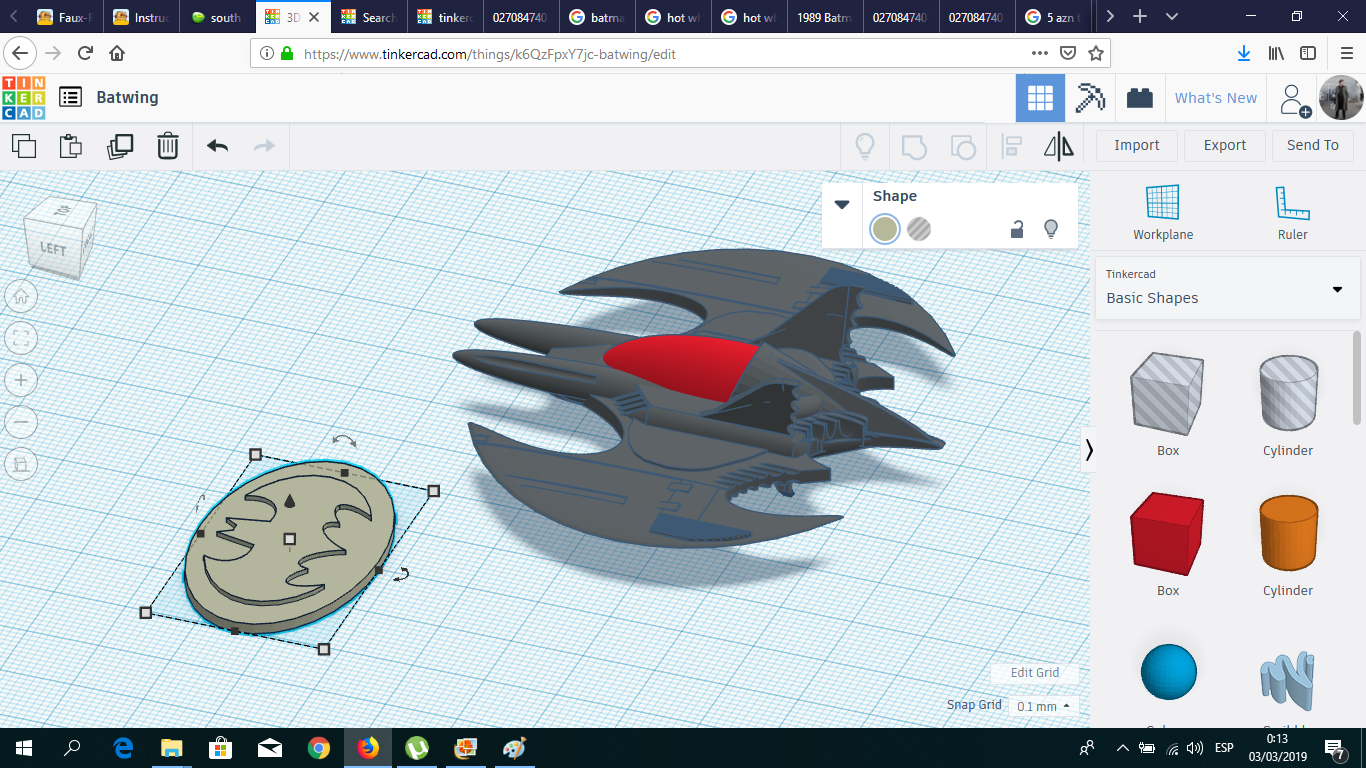Viewport: 1366px width, 768px height.
Task: Show hidden system tray icons
Action: pyautogui.click(x=1122, y=748)
